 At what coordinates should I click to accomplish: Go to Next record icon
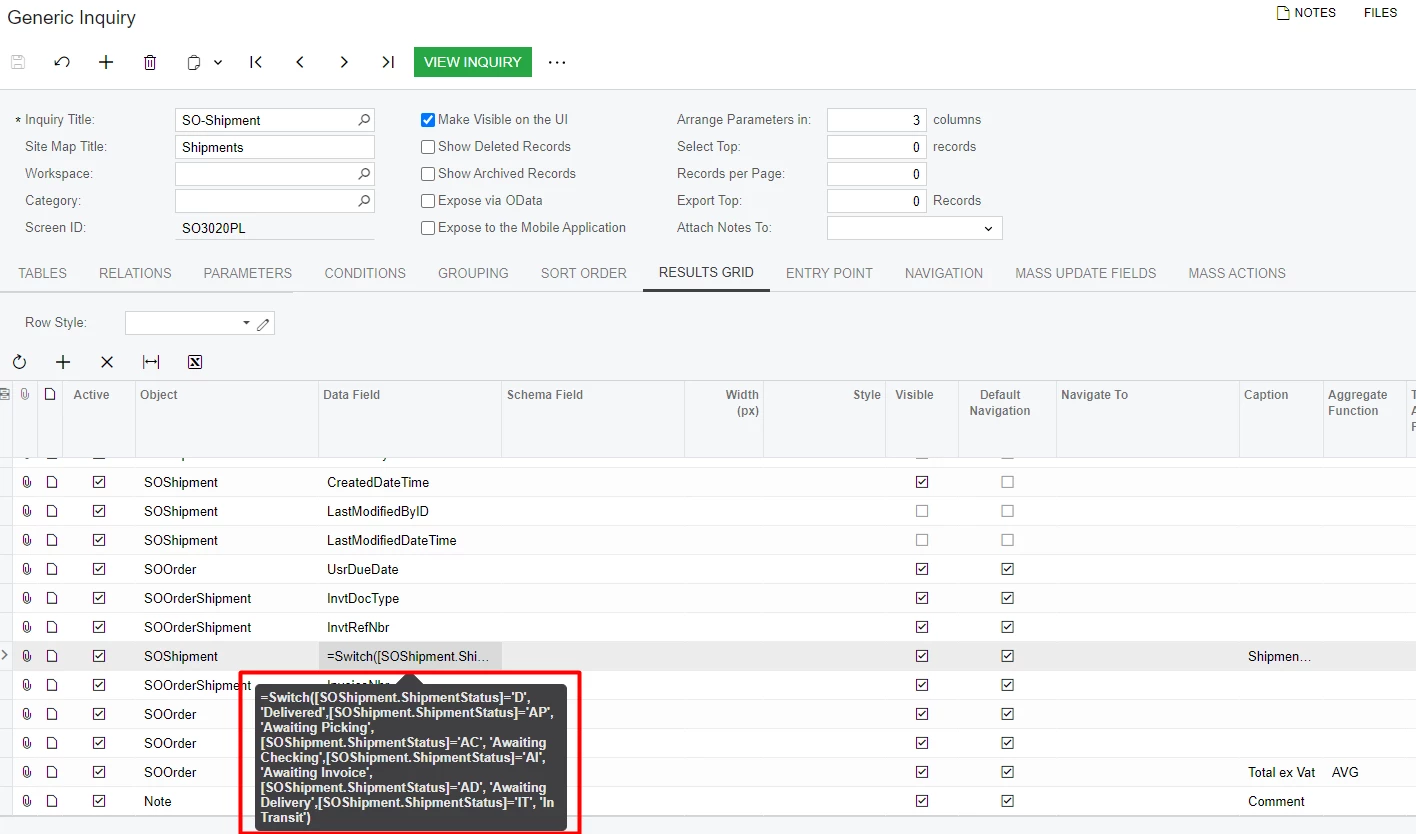(x=344, y=62)
